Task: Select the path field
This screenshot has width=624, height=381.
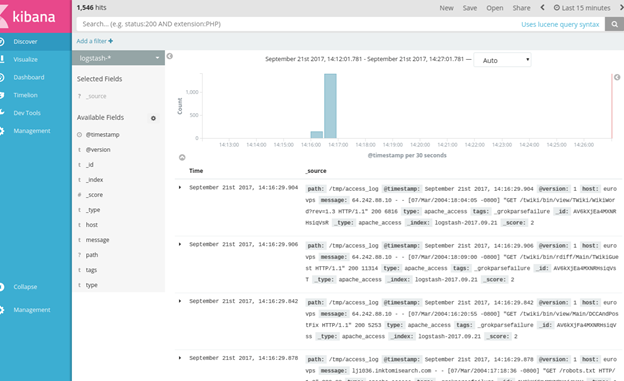Action: tap(92, 255)
